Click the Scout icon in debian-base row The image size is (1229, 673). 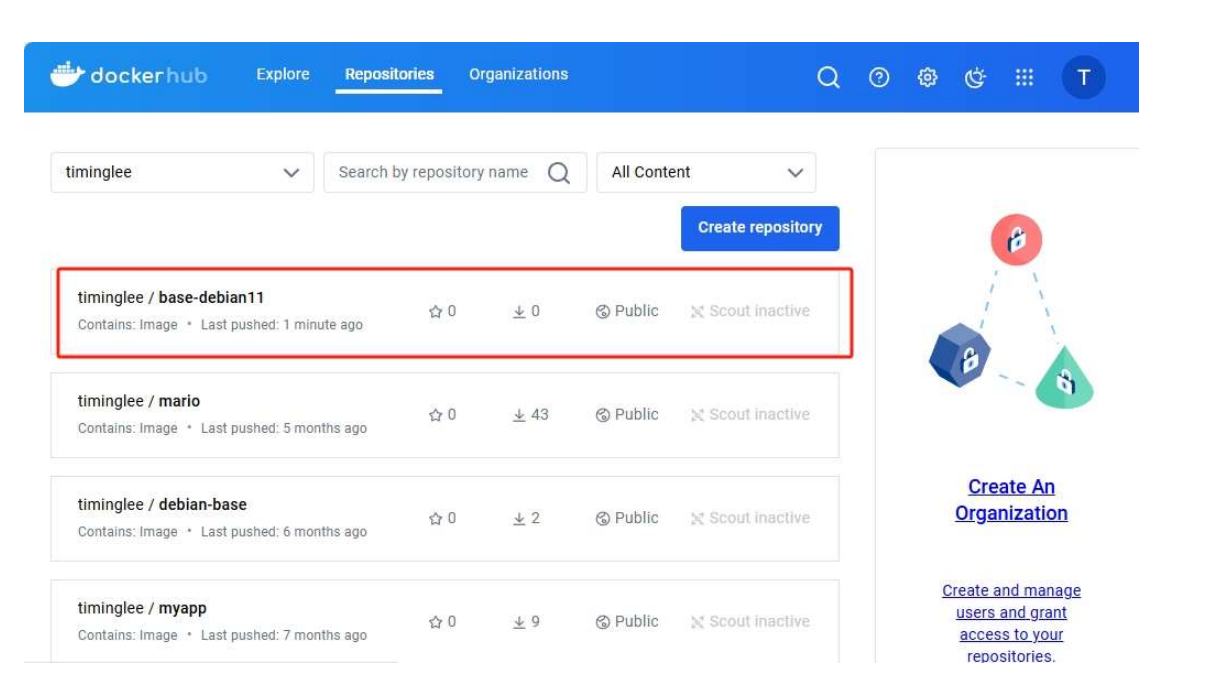[697, 519]
